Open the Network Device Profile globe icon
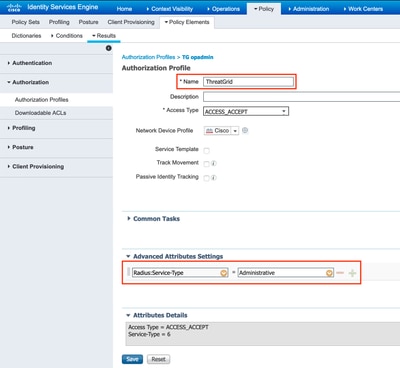This screenshot has height=368, width=400. tap(245, 130)
